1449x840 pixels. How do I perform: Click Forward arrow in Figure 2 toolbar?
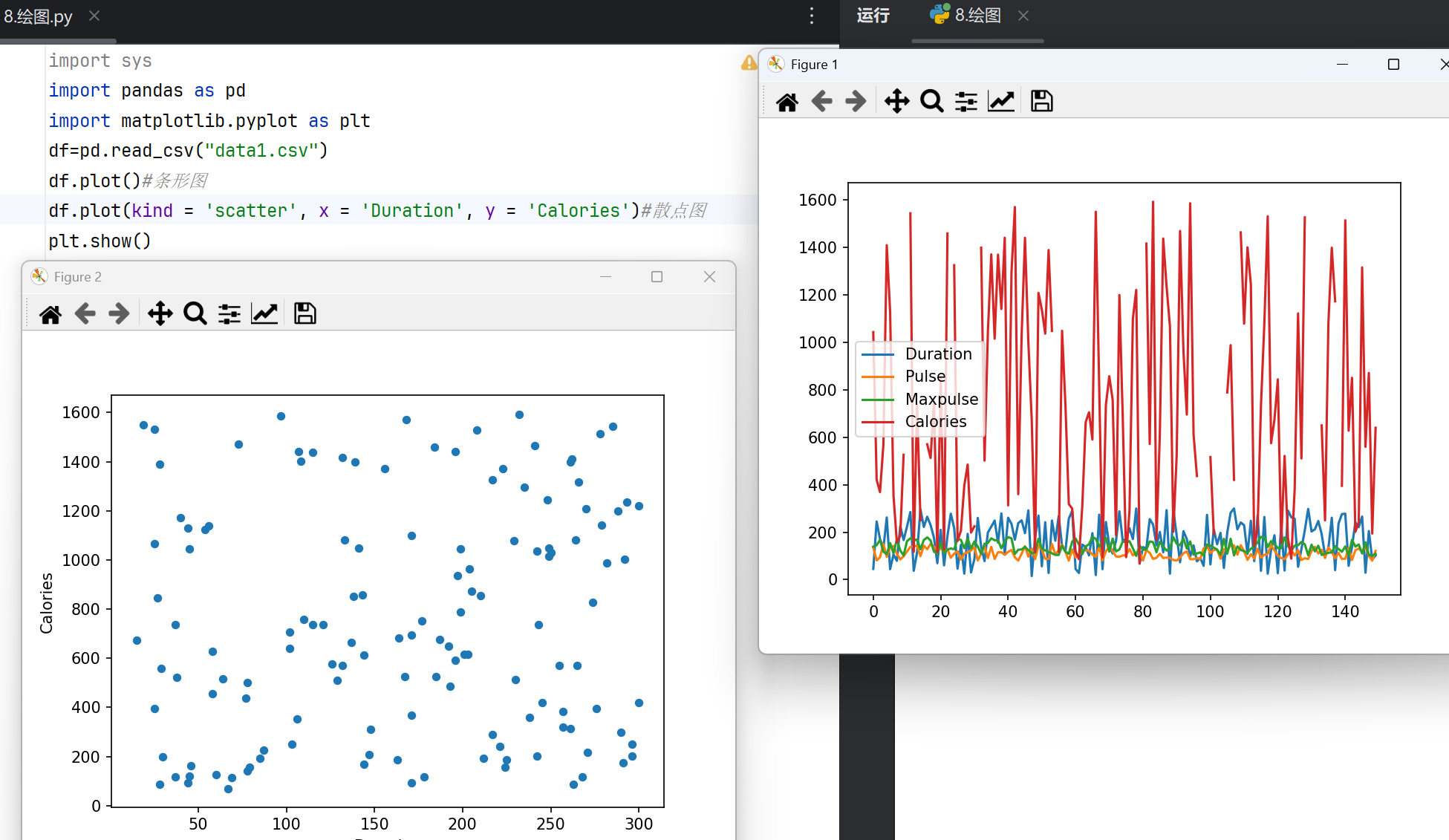point(119,314)
